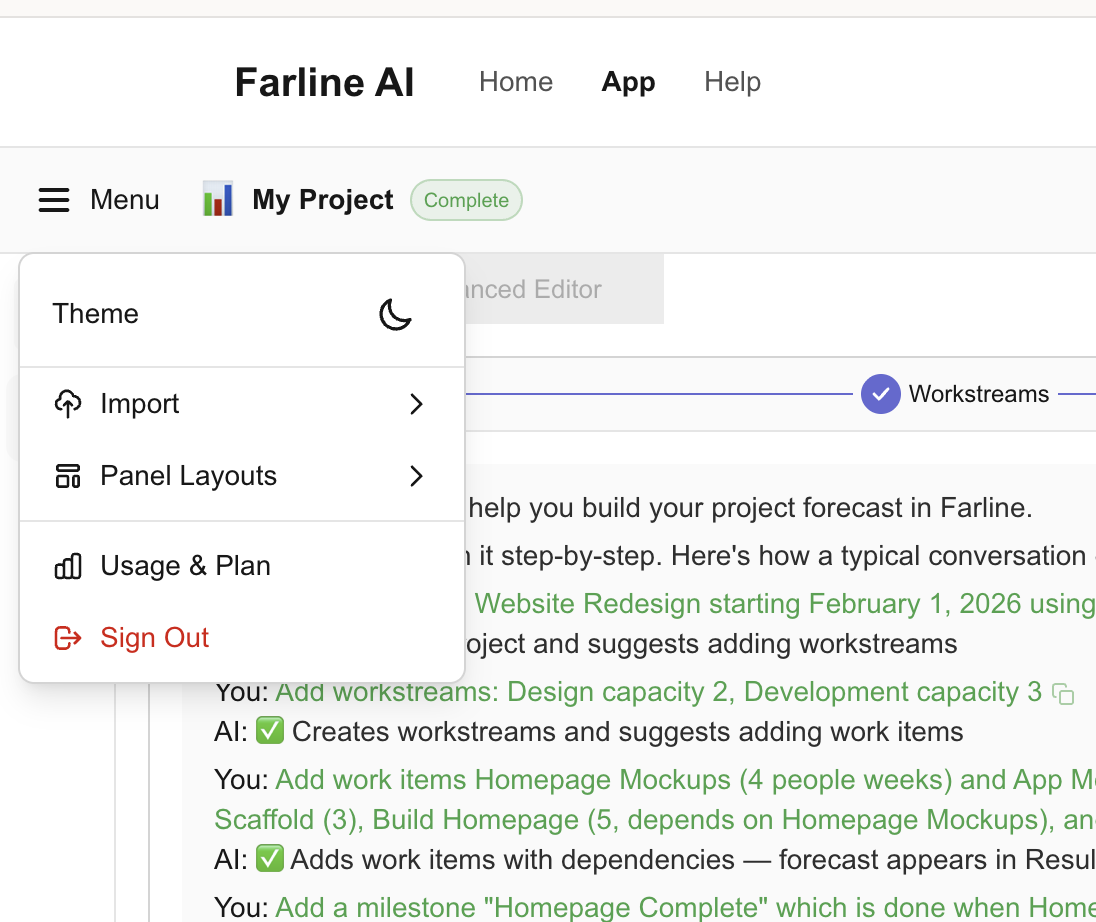Click the Import cloud upload icon
This screenshot has width=1096, height=922.
click(x=68, y=403)
